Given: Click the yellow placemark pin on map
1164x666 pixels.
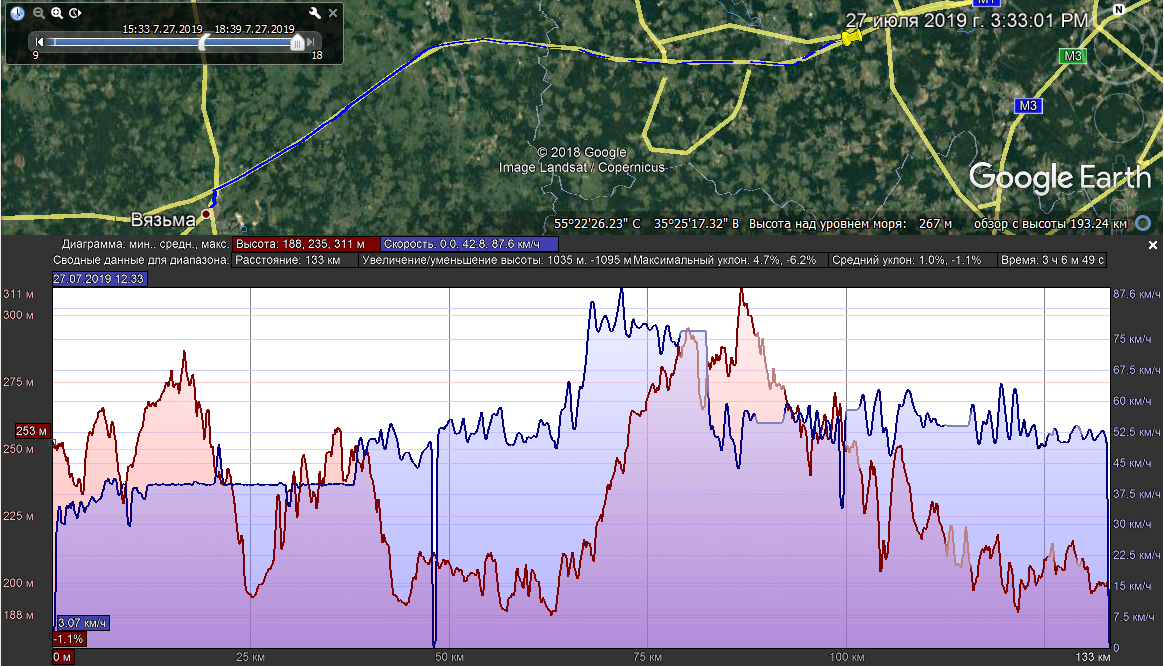Looking at the screenshot, I should (850, 37).
